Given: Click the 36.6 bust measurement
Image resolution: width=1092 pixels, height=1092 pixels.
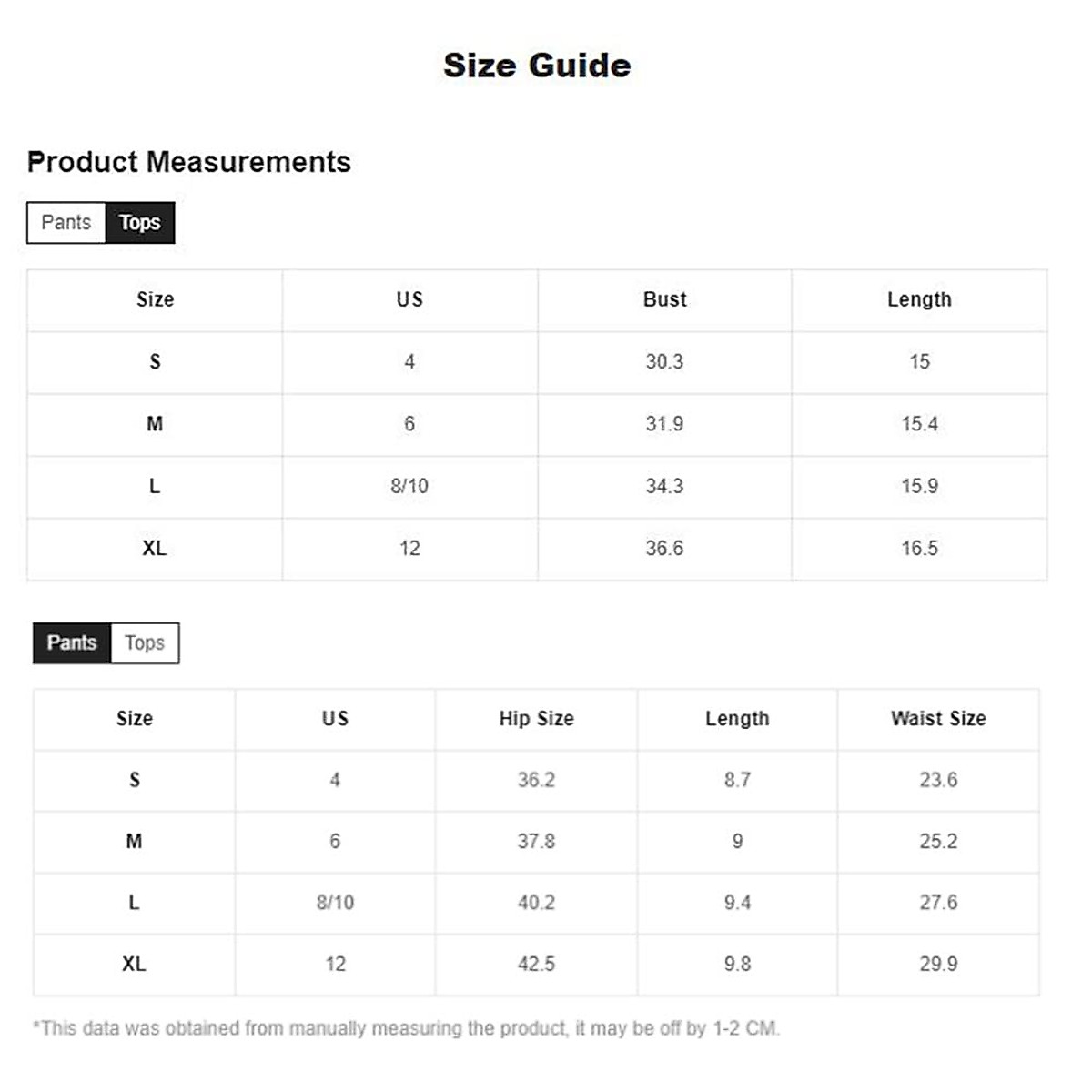Looking at the screenshot, I should click(x=664, y=549).
